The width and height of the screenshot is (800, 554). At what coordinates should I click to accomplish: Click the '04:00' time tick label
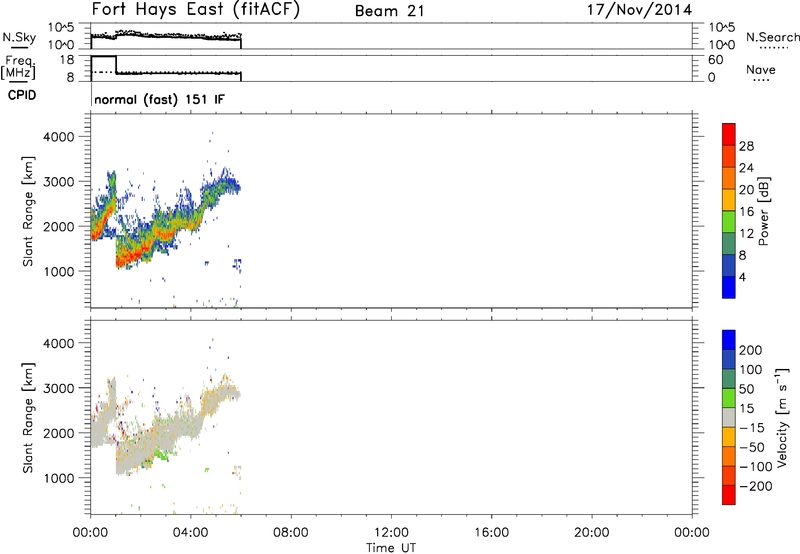point(190,533)
